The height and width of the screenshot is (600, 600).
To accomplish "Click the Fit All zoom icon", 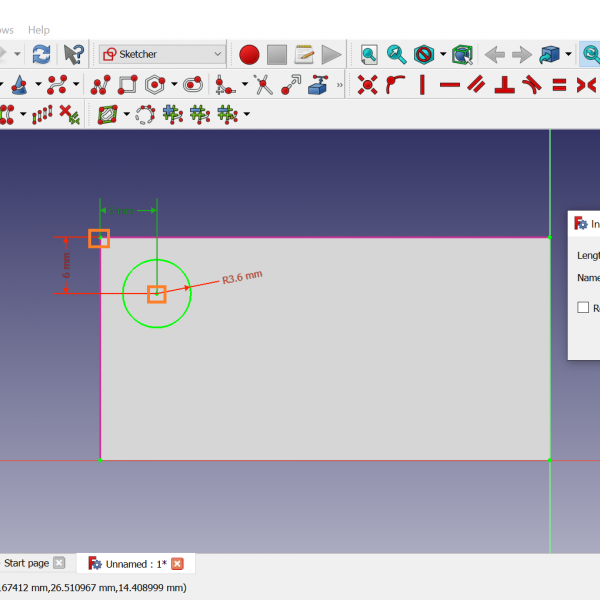I will [x=369, y=54].
